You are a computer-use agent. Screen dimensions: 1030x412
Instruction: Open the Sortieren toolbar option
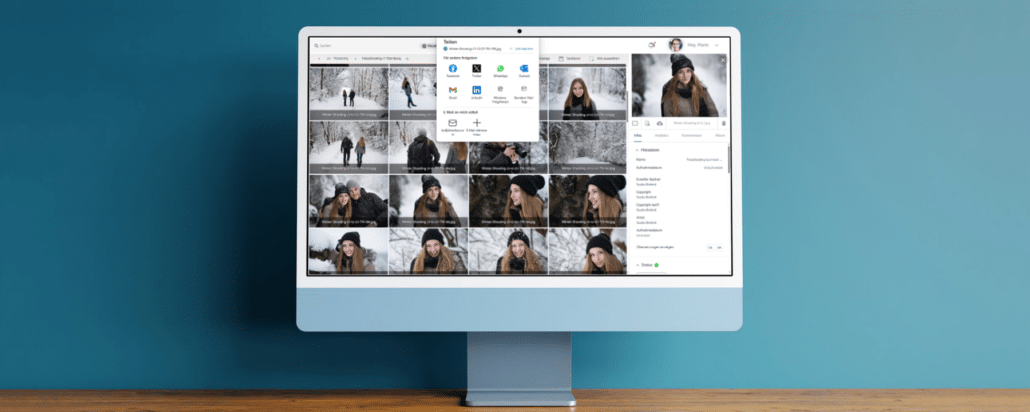(x=570, y=58)
